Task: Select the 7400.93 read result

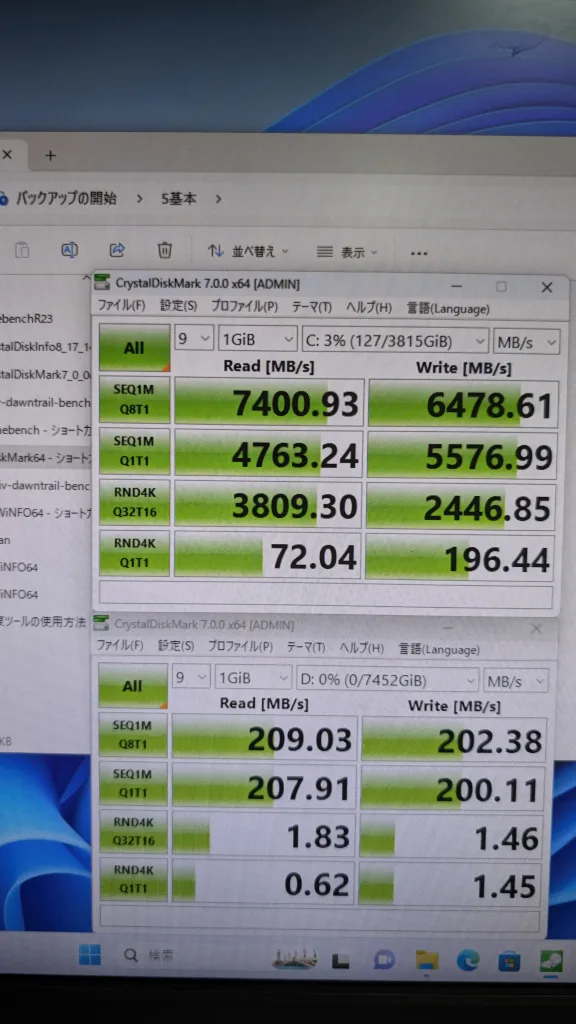Action: [268, 402]
